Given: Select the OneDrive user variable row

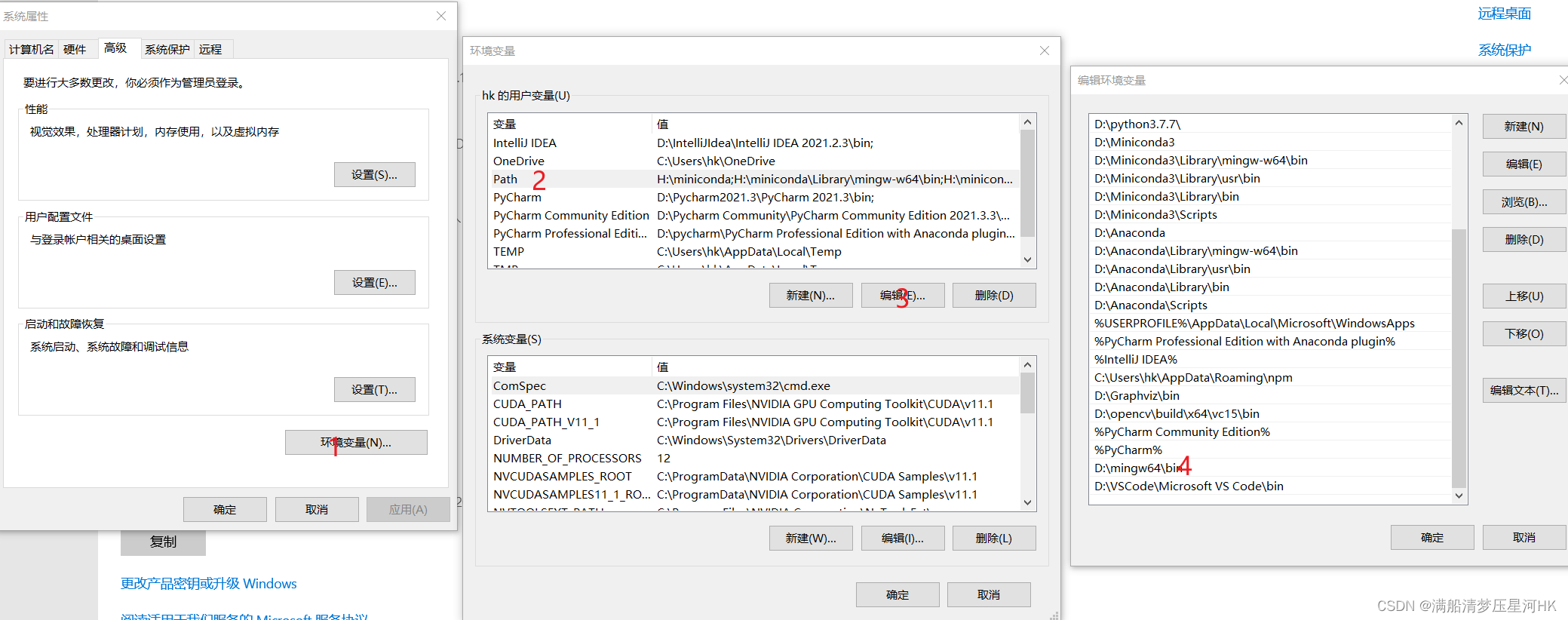Looking at the screenshot, I should pos(754,161).
